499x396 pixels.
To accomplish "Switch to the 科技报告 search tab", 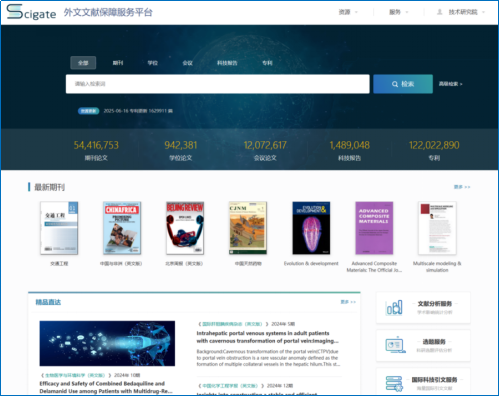I will coord(227,63).
